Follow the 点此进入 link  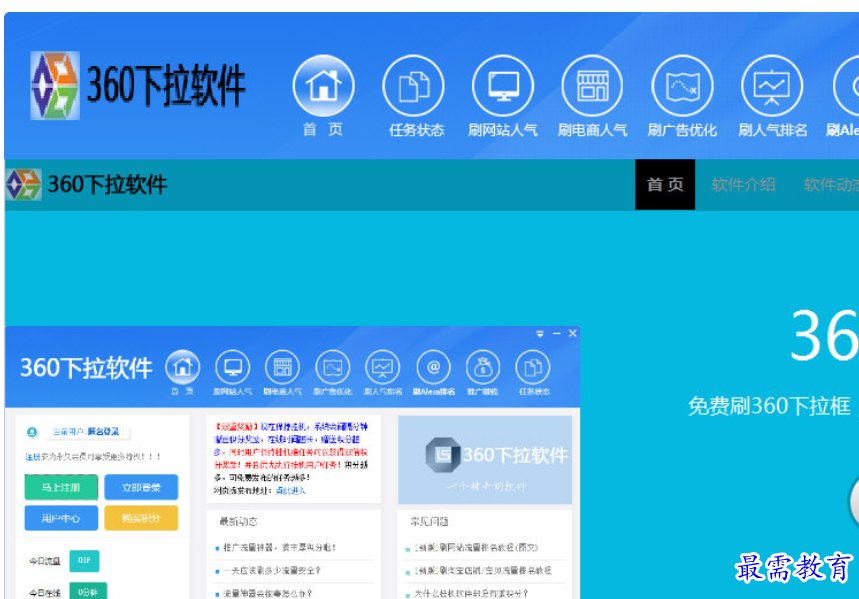click(x=291, y=490)
